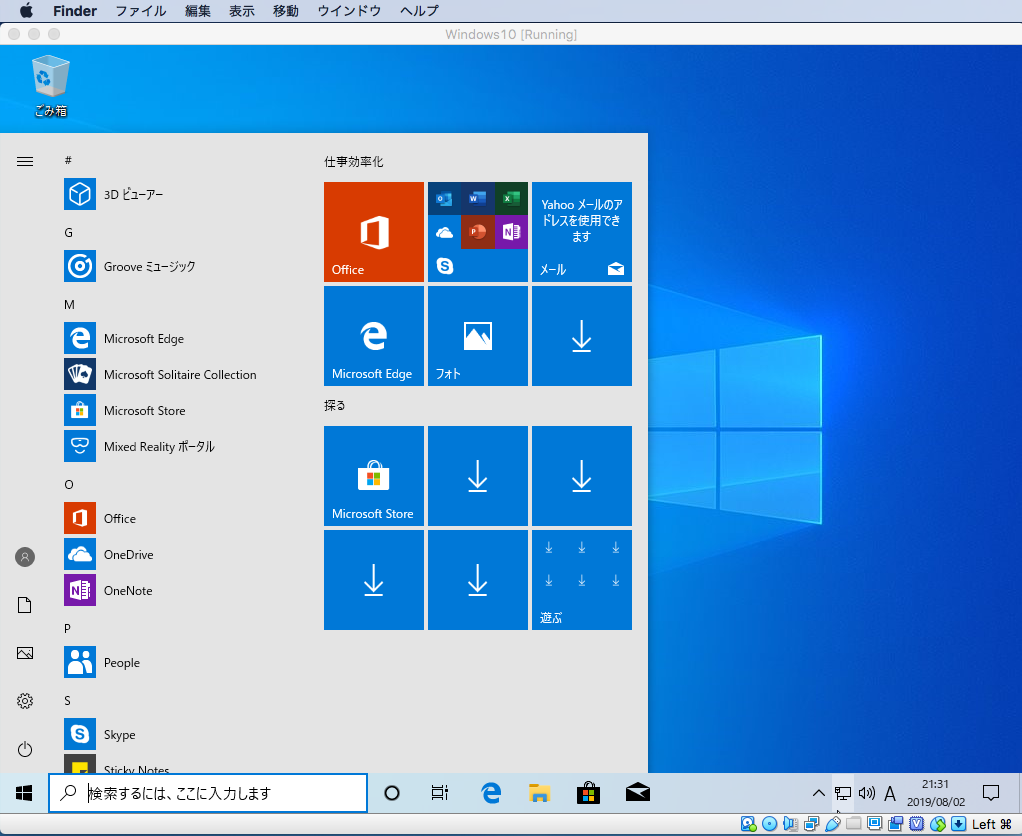Click the Microsoft Edge tile
Viewport: 1022px width, 836px height.
[373, 336]
